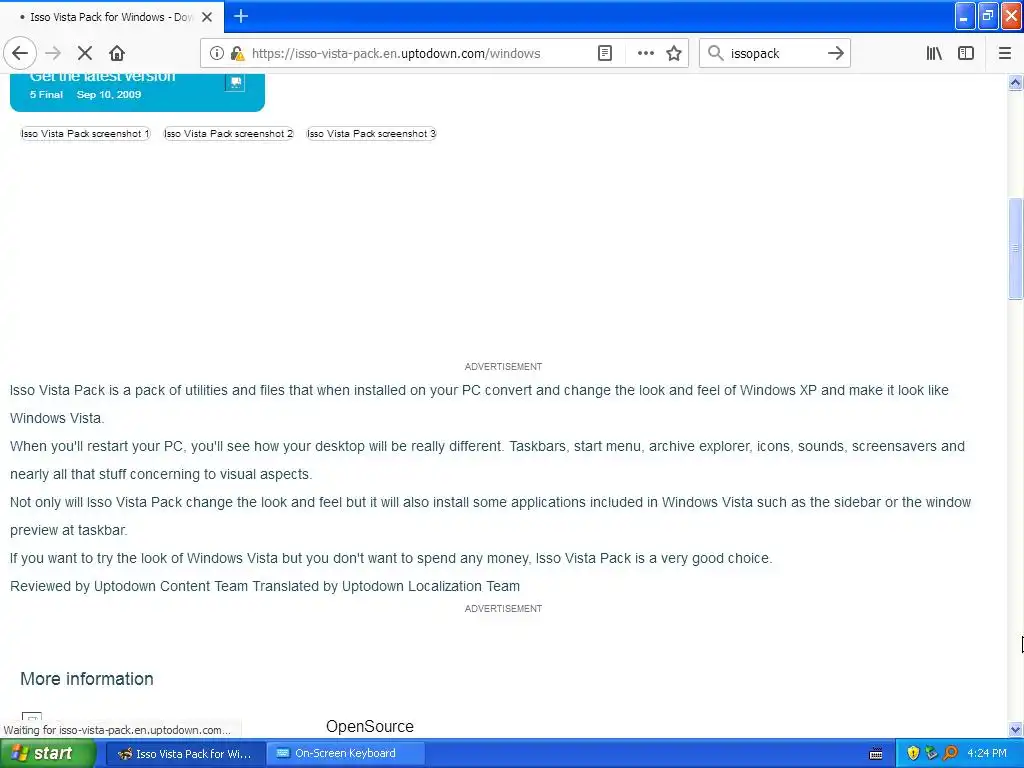Image resolution: width=1024 pixels, height=768 pixels.
Task: Show sidebars icon
Action: (x=966, y=54)
